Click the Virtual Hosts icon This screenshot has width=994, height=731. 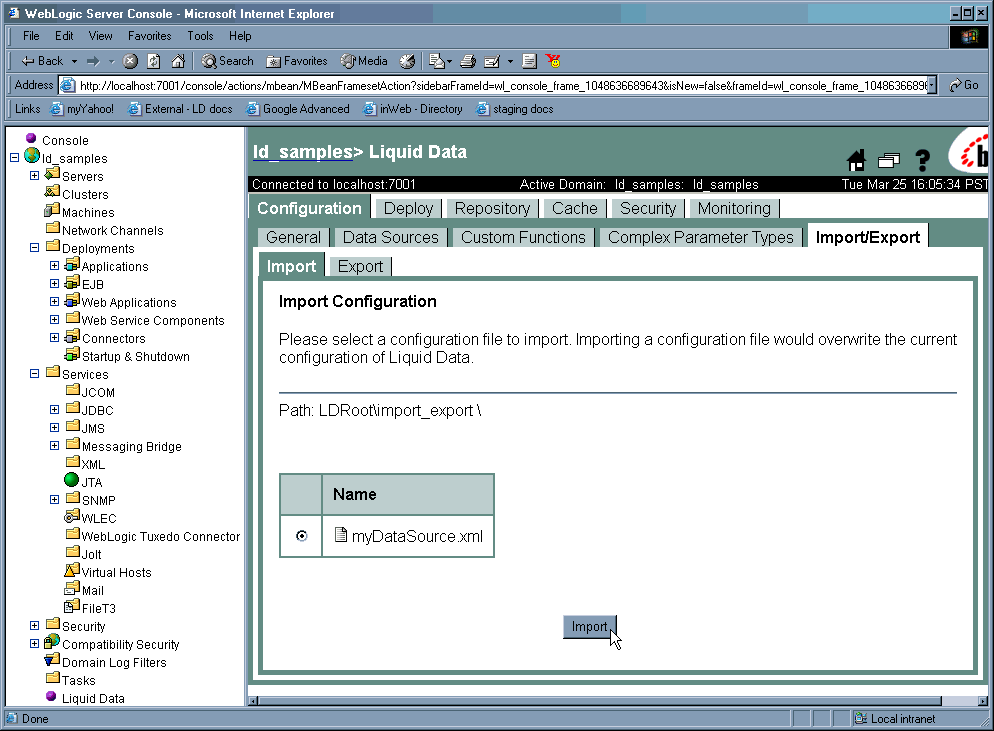(x=72, y=570)
